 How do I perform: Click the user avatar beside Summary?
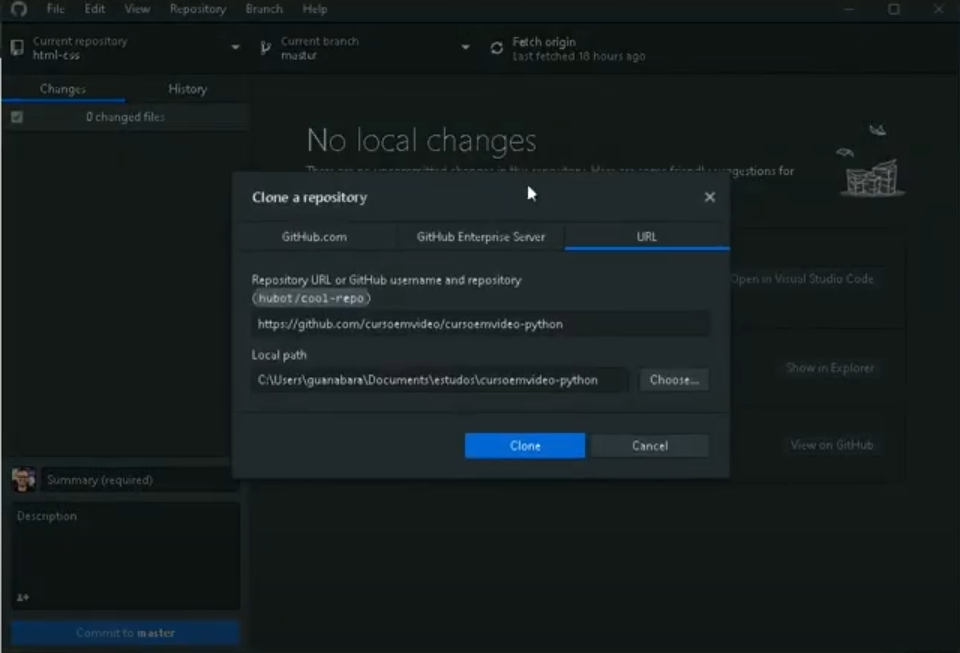(x=24, y=480)
